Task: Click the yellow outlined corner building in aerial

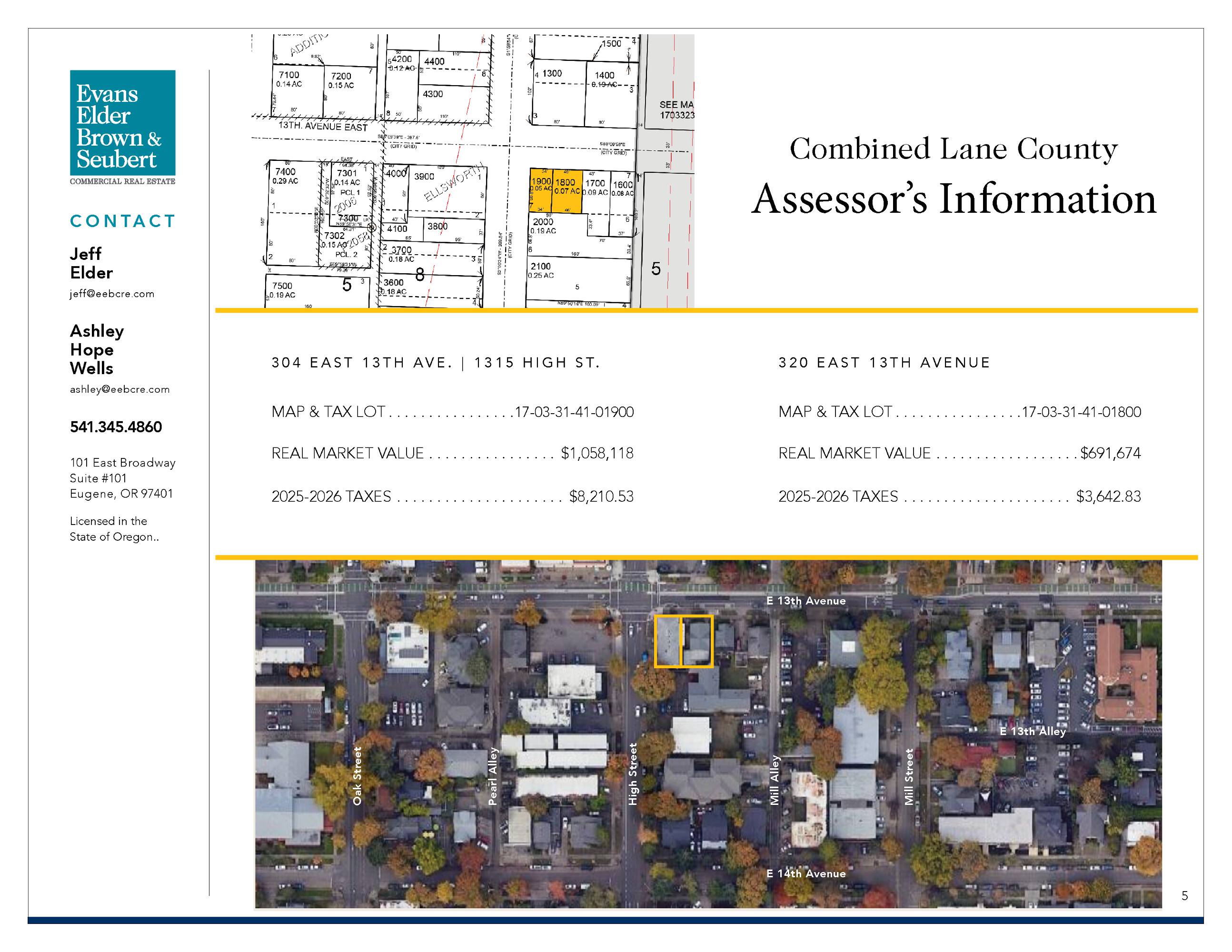Action: (668, 641)
